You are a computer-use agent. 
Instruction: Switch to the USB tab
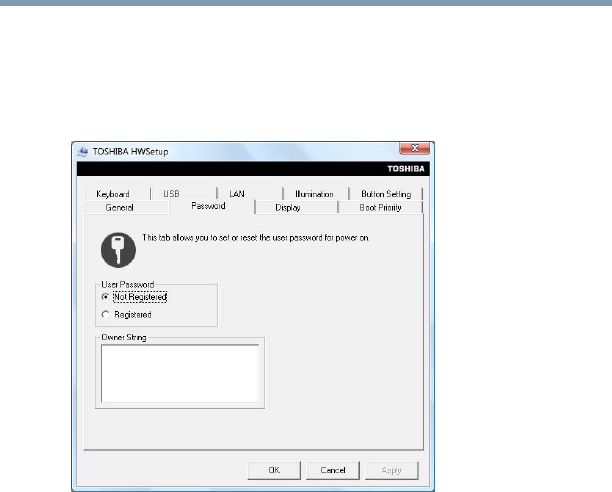tap(183, 194)
